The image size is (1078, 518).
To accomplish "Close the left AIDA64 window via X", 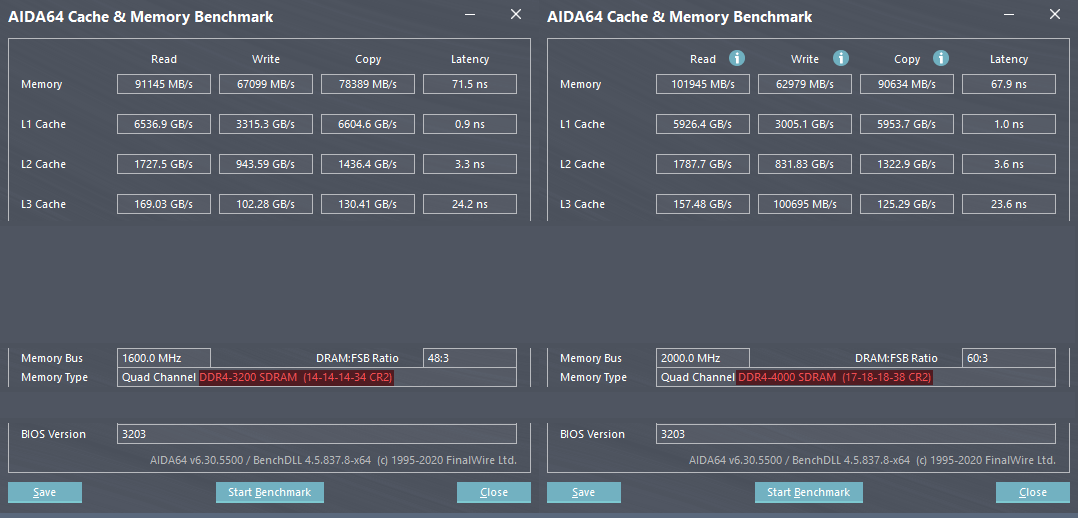I will [x=516, y=14].
